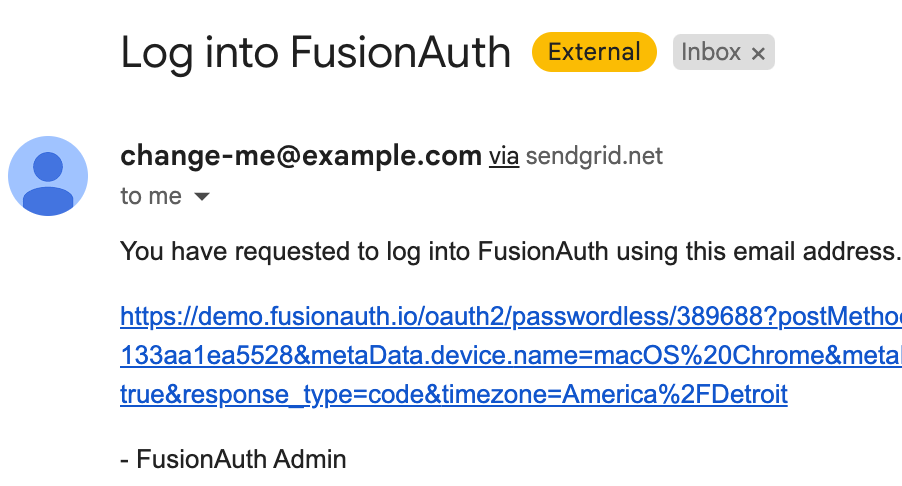Select the Inbox label text

[710, 52]
